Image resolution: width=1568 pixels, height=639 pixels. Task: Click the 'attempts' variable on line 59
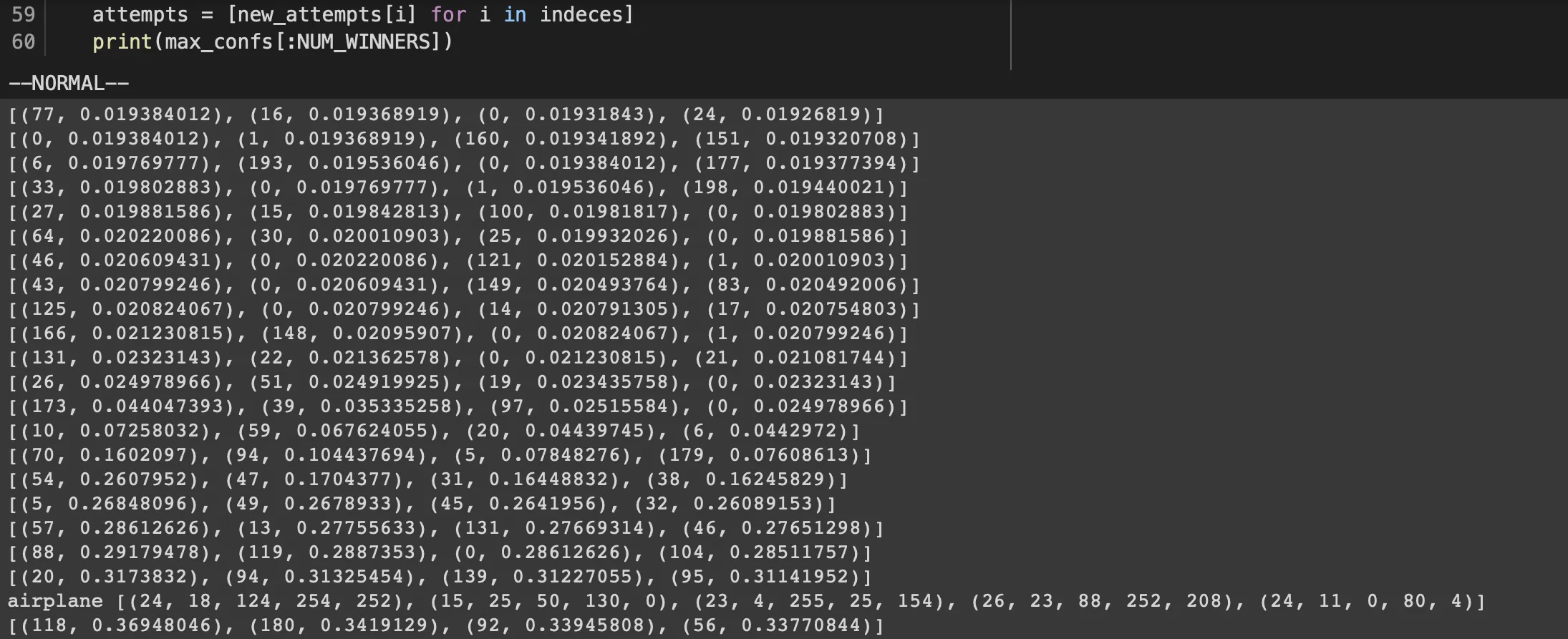click(140, 14)
